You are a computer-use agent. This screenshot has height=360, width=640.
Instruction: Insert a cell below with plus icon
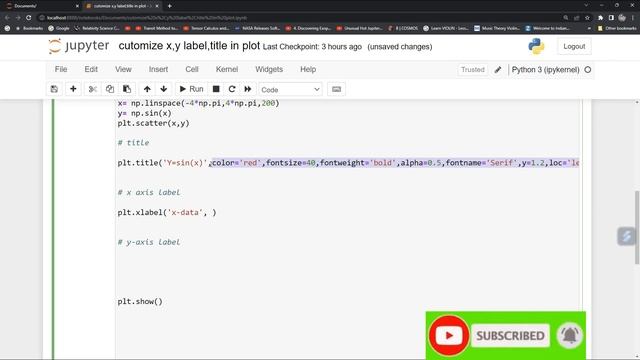[73, 89]
